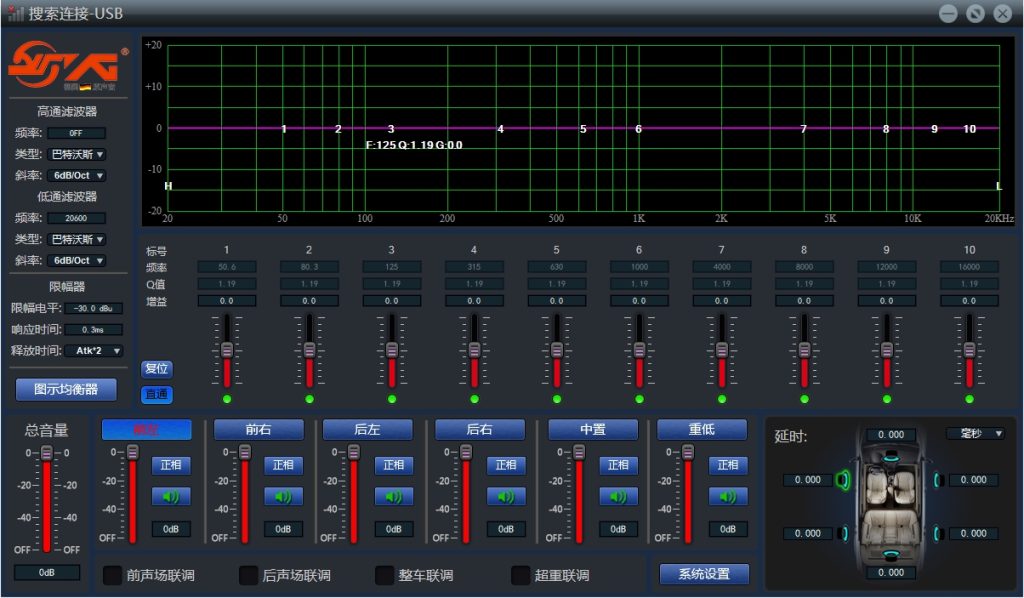Click EQ point 10 on the graph
Viewport: 1024px width, 598px height.
pyautogui.click(x=969, y=129)
